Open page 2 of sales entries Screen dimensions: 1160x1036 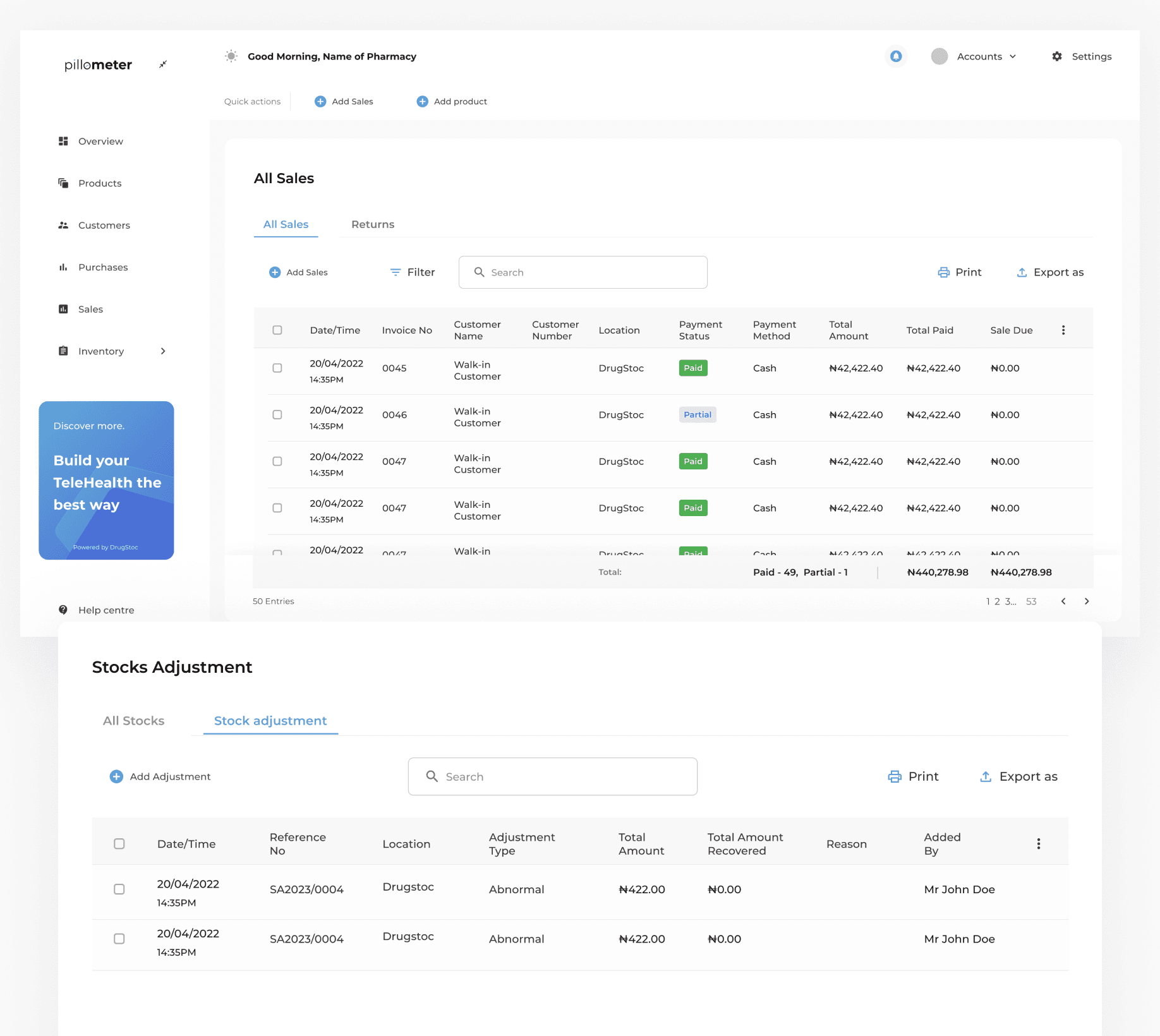[997, 601]
